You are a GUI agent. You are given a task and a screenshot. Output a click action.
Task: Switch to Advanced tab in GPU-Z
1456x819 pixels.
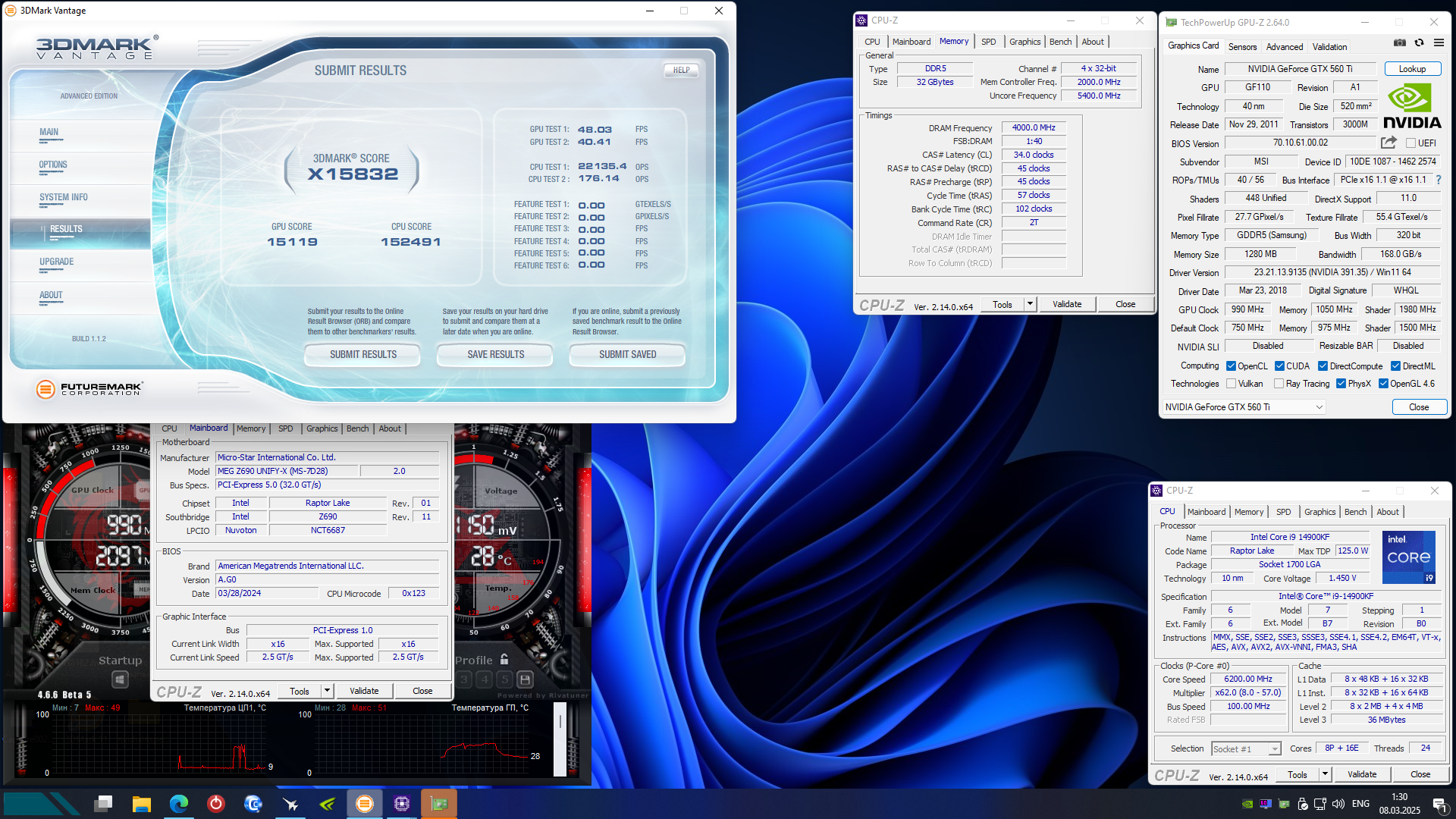point(1285,47)
